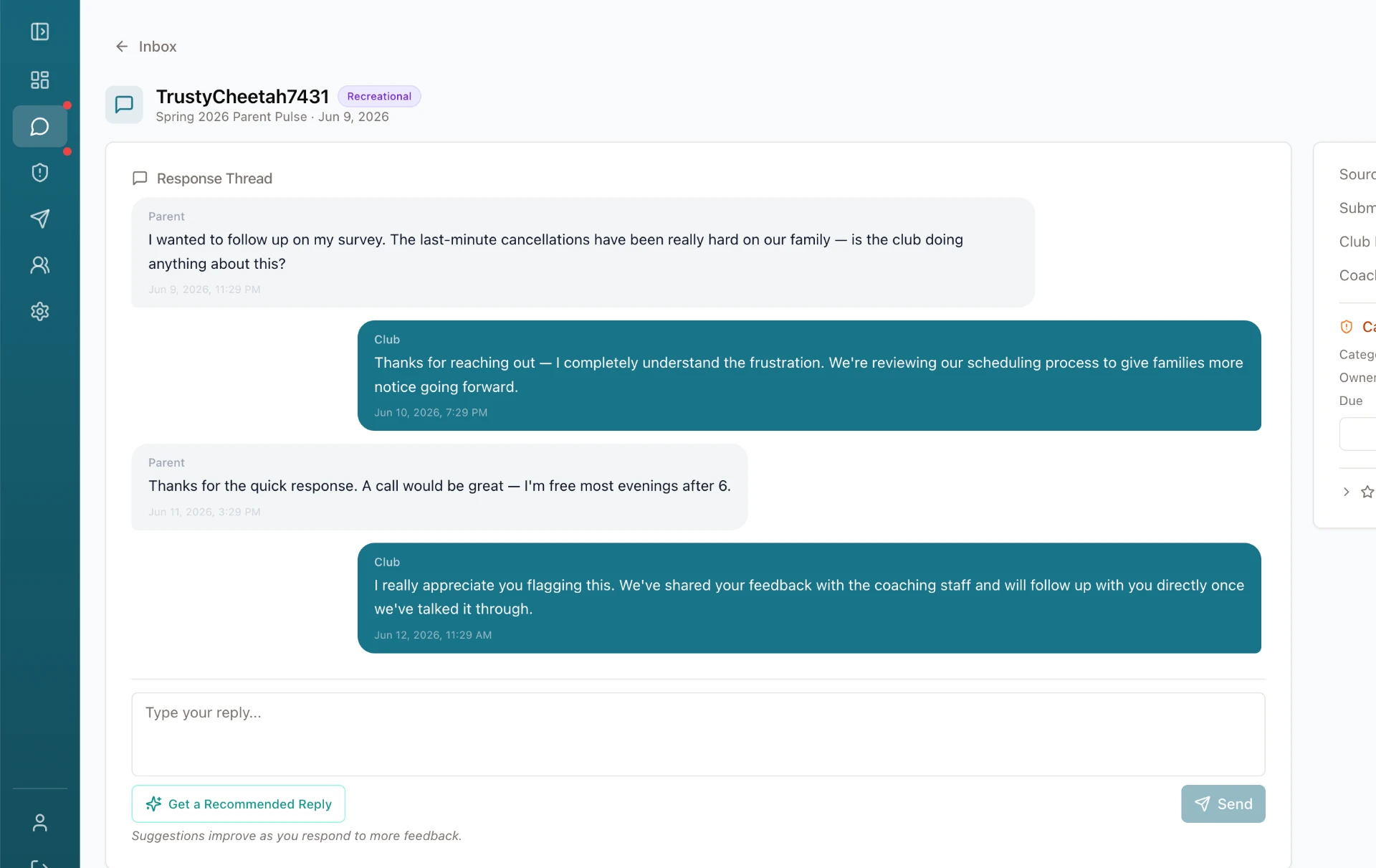Click the Response Thread heading

click(214, 178)
